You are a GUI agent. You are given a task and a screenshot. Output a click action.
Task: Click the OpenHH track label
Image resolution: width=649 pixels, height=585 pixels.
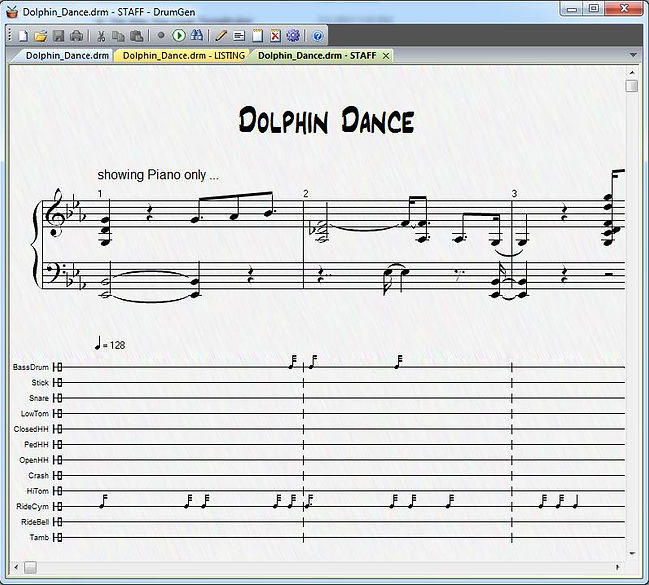click(34, 460)
